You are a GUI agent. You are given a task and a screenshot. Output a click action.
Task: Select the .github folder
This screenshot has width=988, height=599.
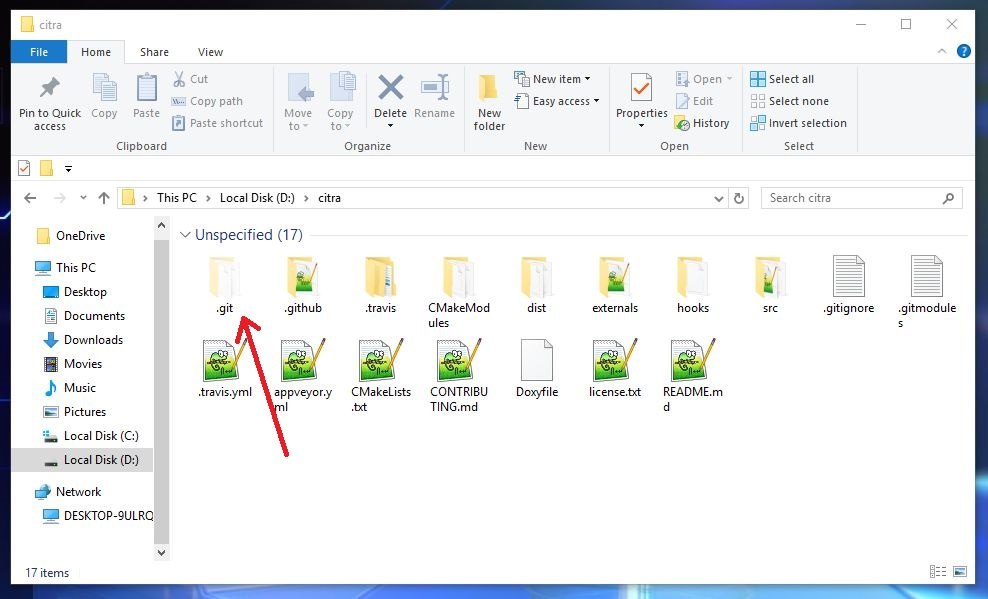click(x=302, y=285)
